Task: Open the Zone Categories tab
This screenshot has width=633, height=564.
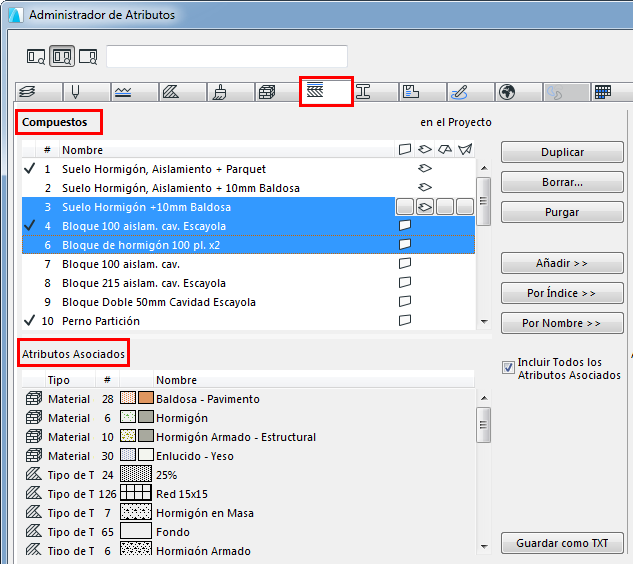Action: (423, 92)
